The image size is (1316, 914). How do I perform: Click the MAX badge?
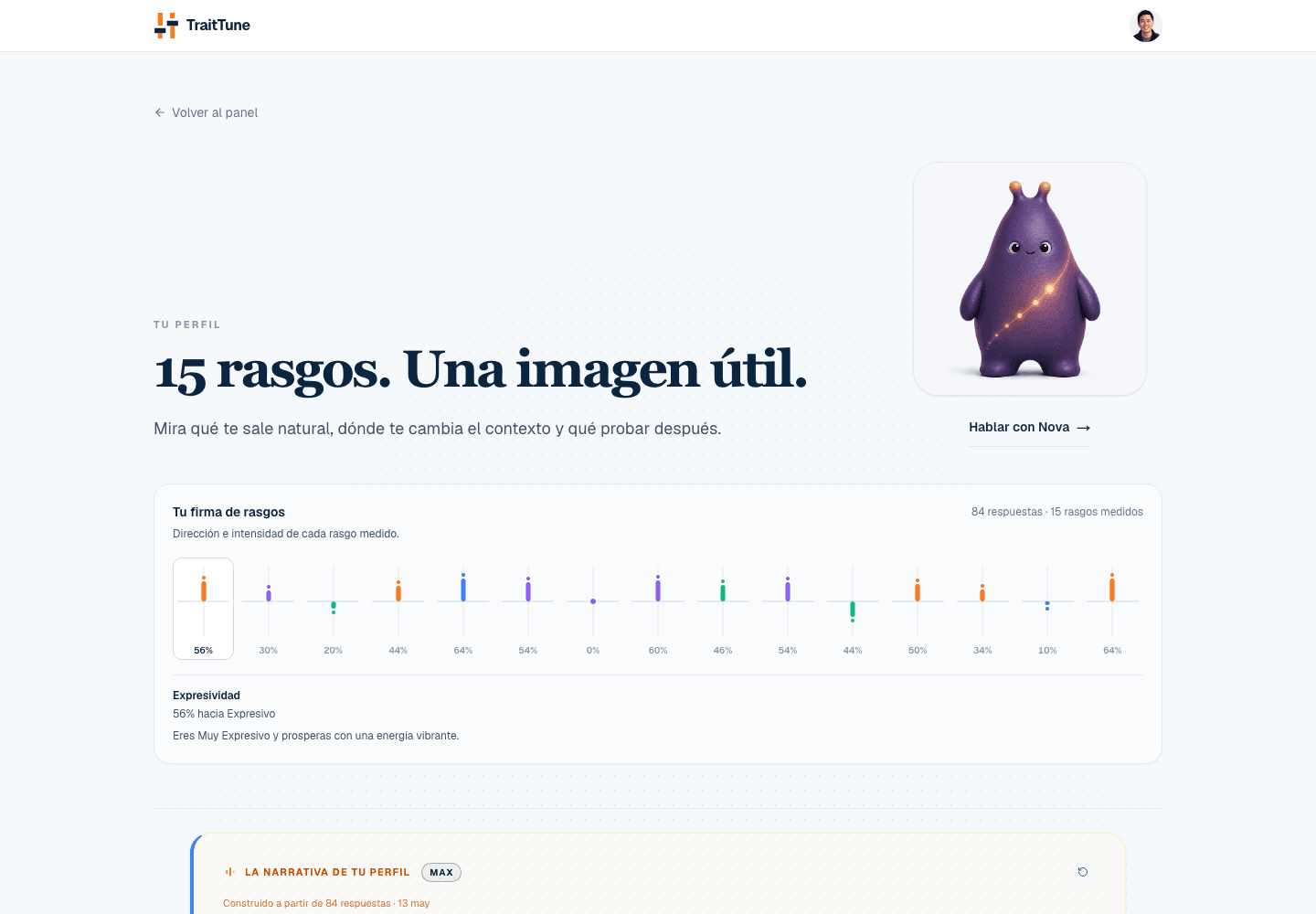click(x=441, y=872)
